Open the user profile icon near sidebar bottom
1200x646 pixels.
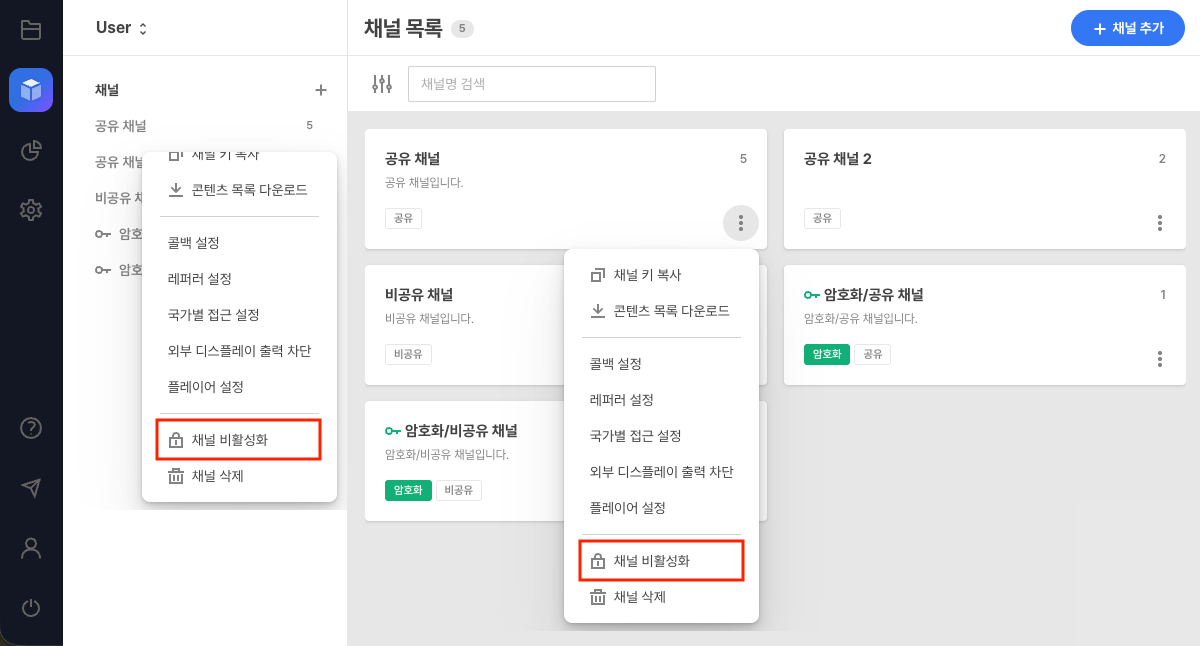31,548
